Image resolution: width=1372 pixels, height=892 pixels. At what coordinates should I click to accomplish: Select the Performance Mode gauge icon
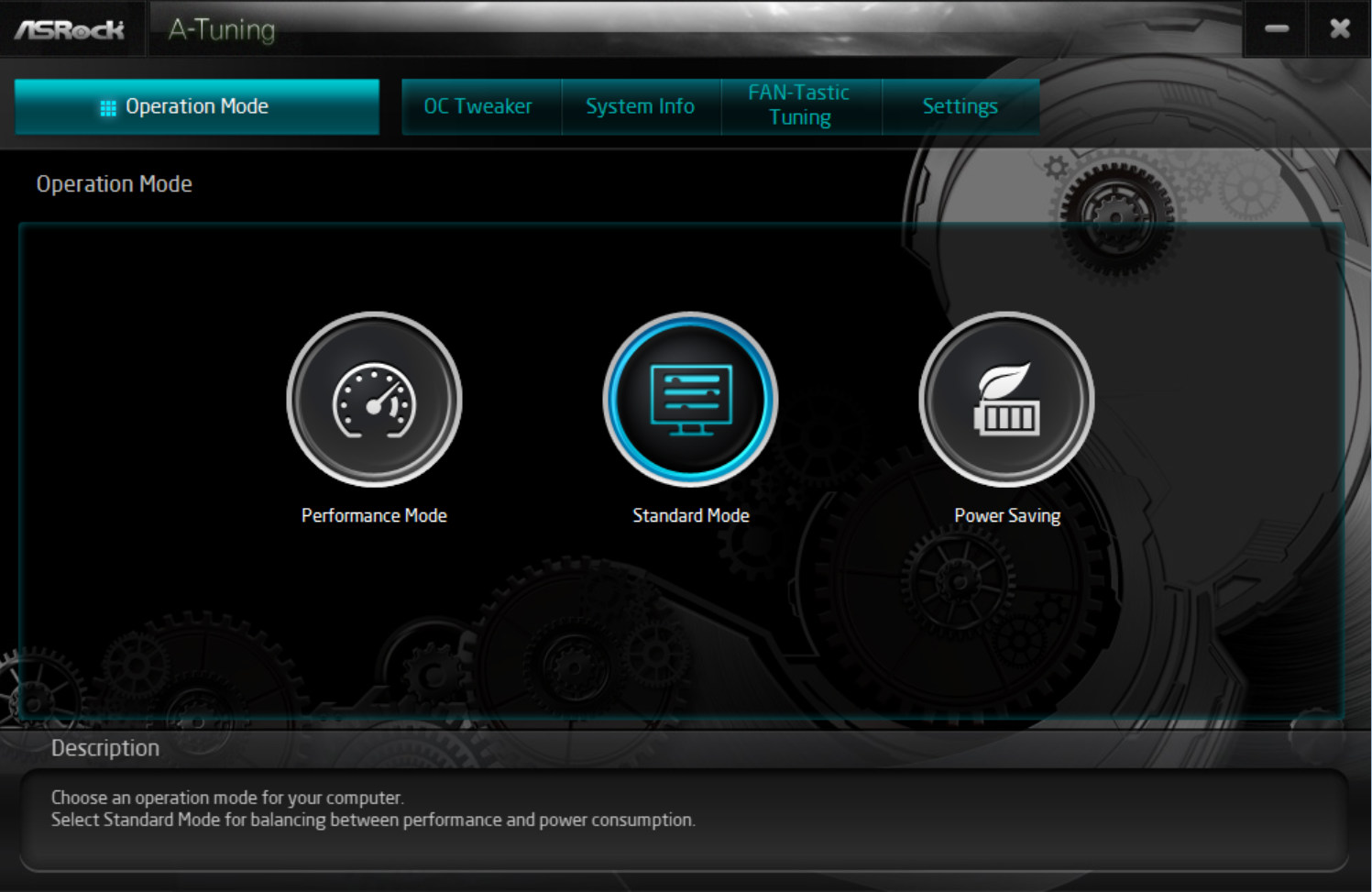click(x=373, y=399)
